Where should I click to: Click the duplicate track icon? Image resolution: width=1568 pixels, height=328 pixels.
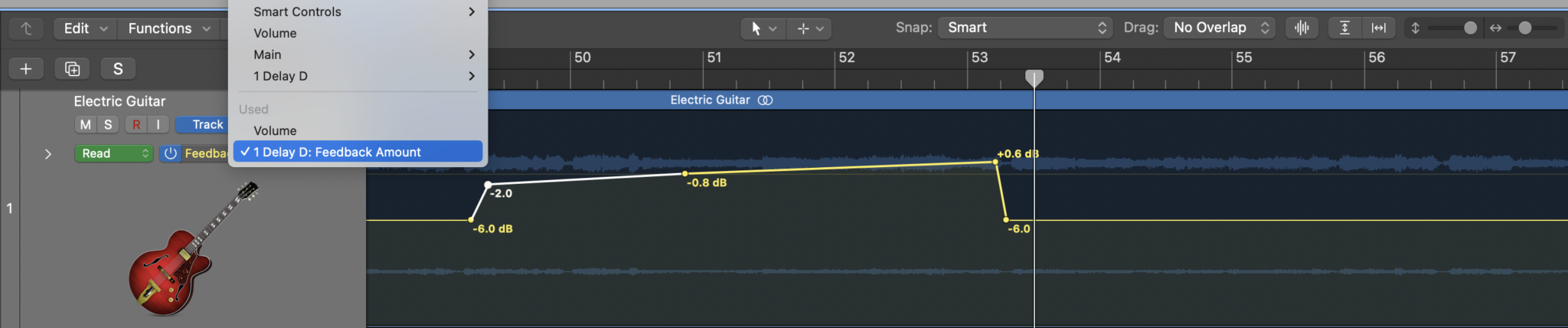(x=72, y=69)
